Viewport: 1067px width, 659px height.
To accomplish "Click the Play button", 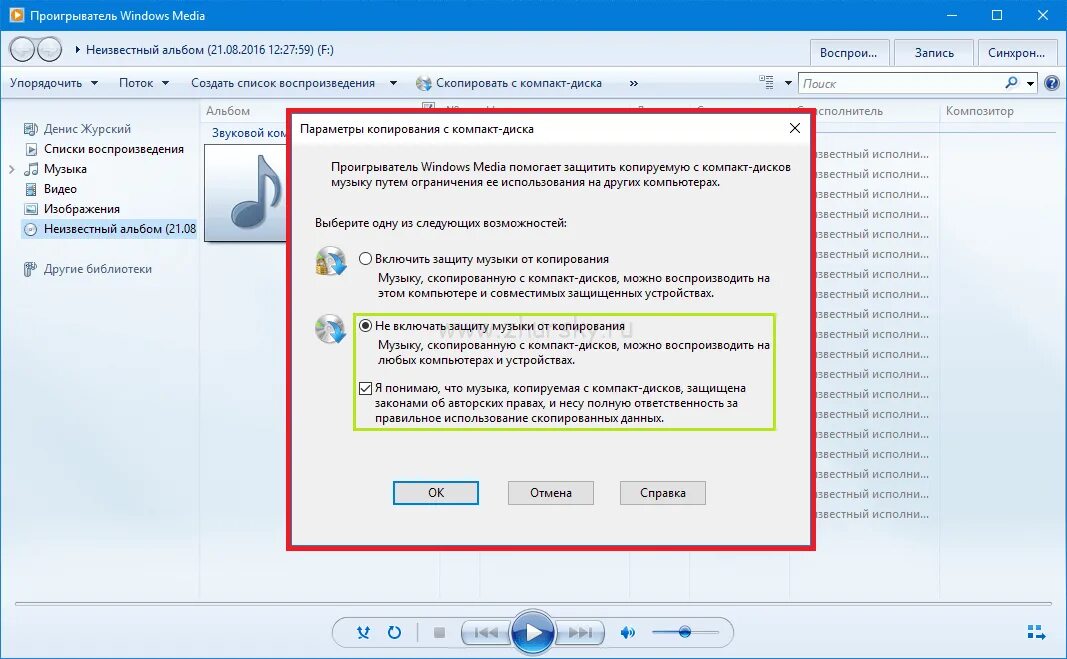I will point(532,632).
